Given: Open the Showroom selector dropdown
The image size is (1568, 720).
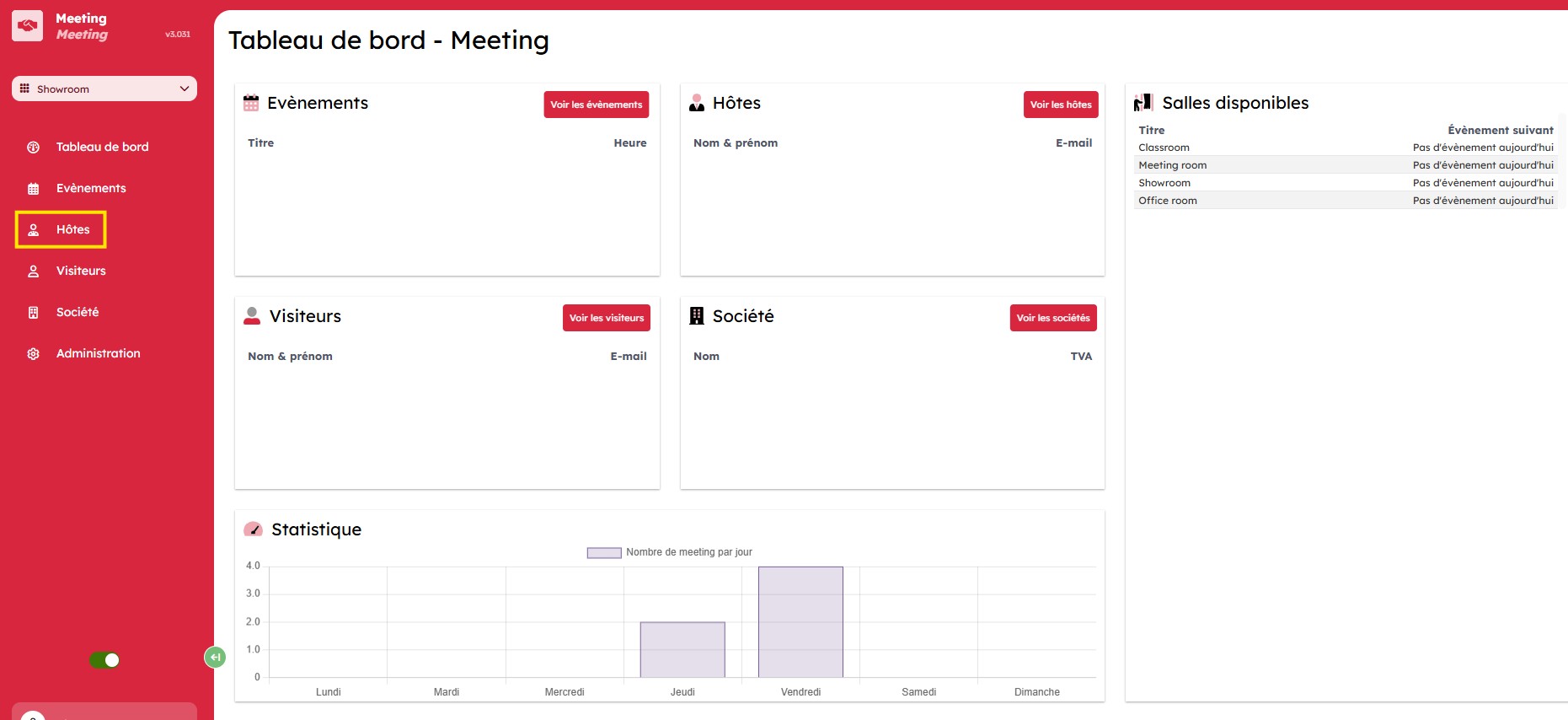Looking at the screenshot, I should pyautogui.click(x=104, y=89).
